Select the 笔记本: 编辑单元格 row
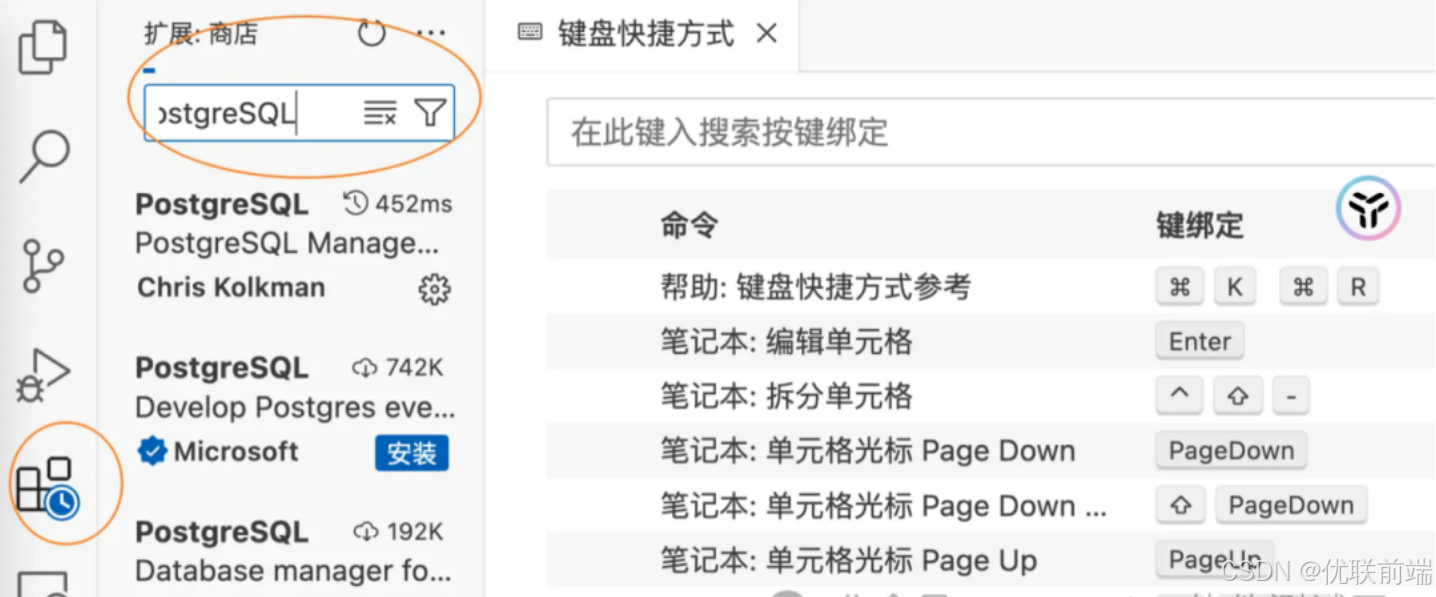This screenshot has width=1436, height=597. click(990, 342)
